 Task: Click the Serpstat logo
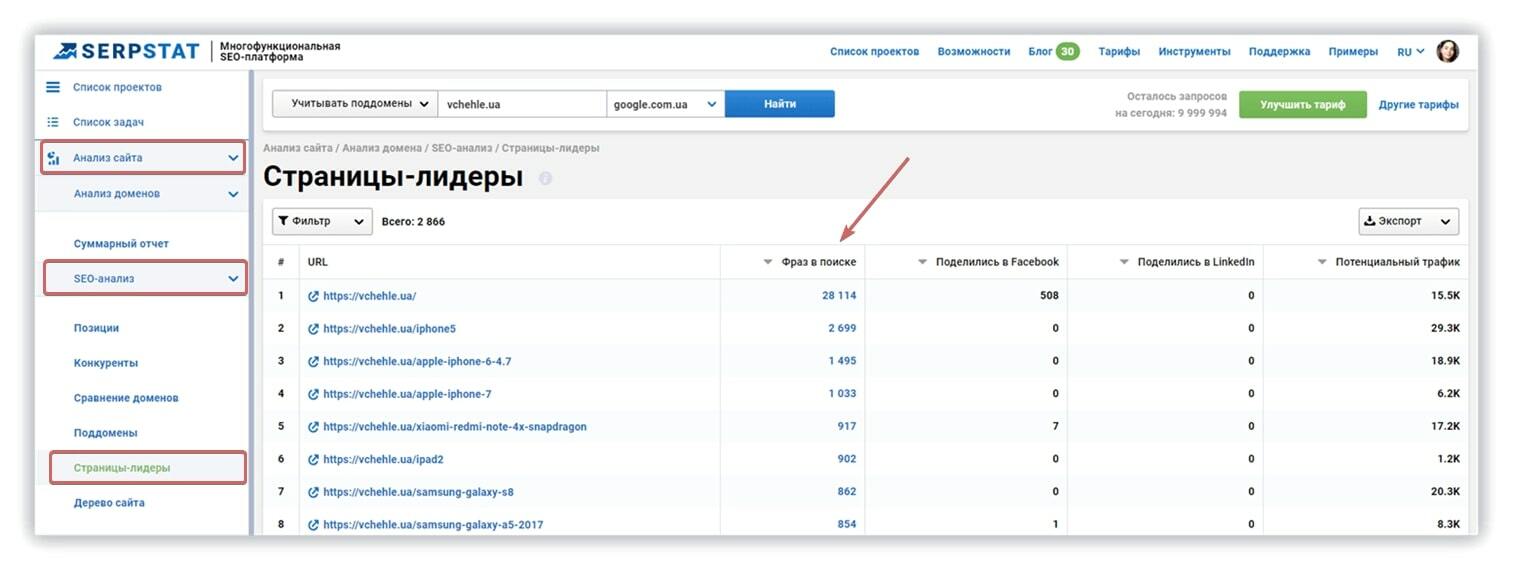[x=127, y=51]
